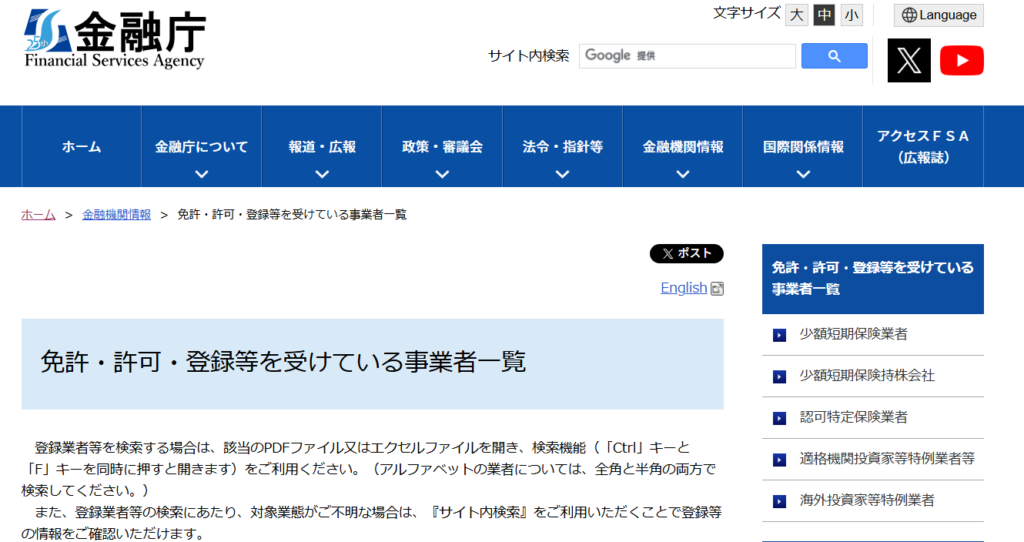Click the external window icon beside English
Viewport: 1024px width, 542px height.
click(716, 289)
